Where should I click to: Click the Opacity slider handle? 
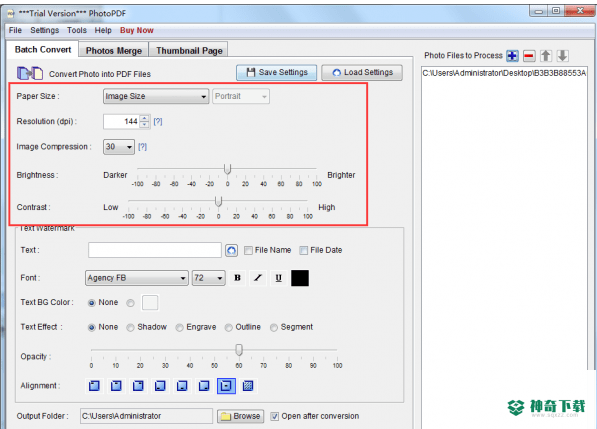point(239,350)
